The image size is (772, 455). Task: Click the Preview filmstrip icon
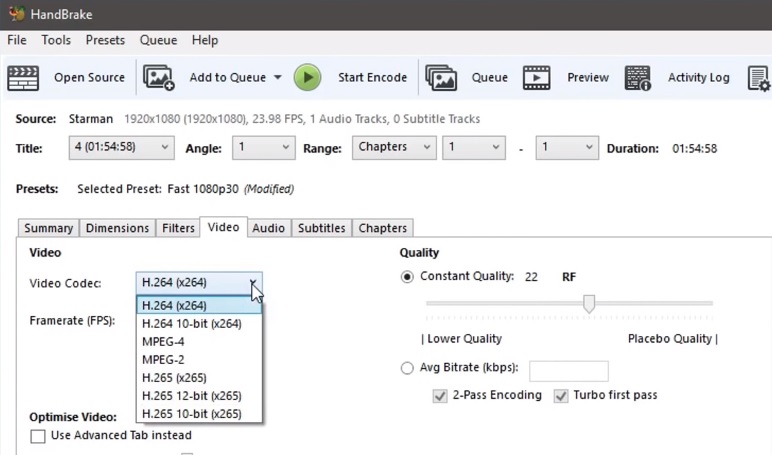click(537, 78)
